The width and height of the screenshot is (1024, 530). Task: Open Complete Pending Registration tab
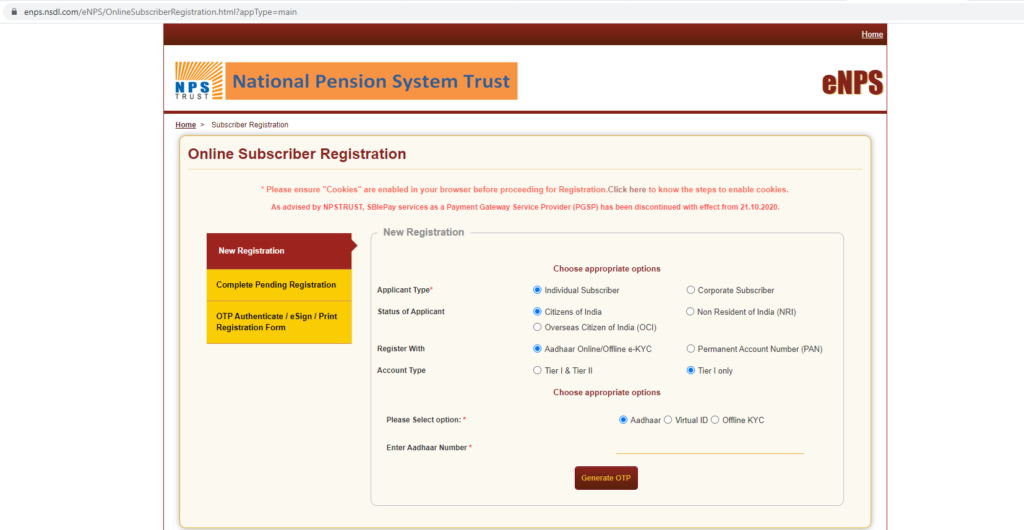[x=279, y=285]
